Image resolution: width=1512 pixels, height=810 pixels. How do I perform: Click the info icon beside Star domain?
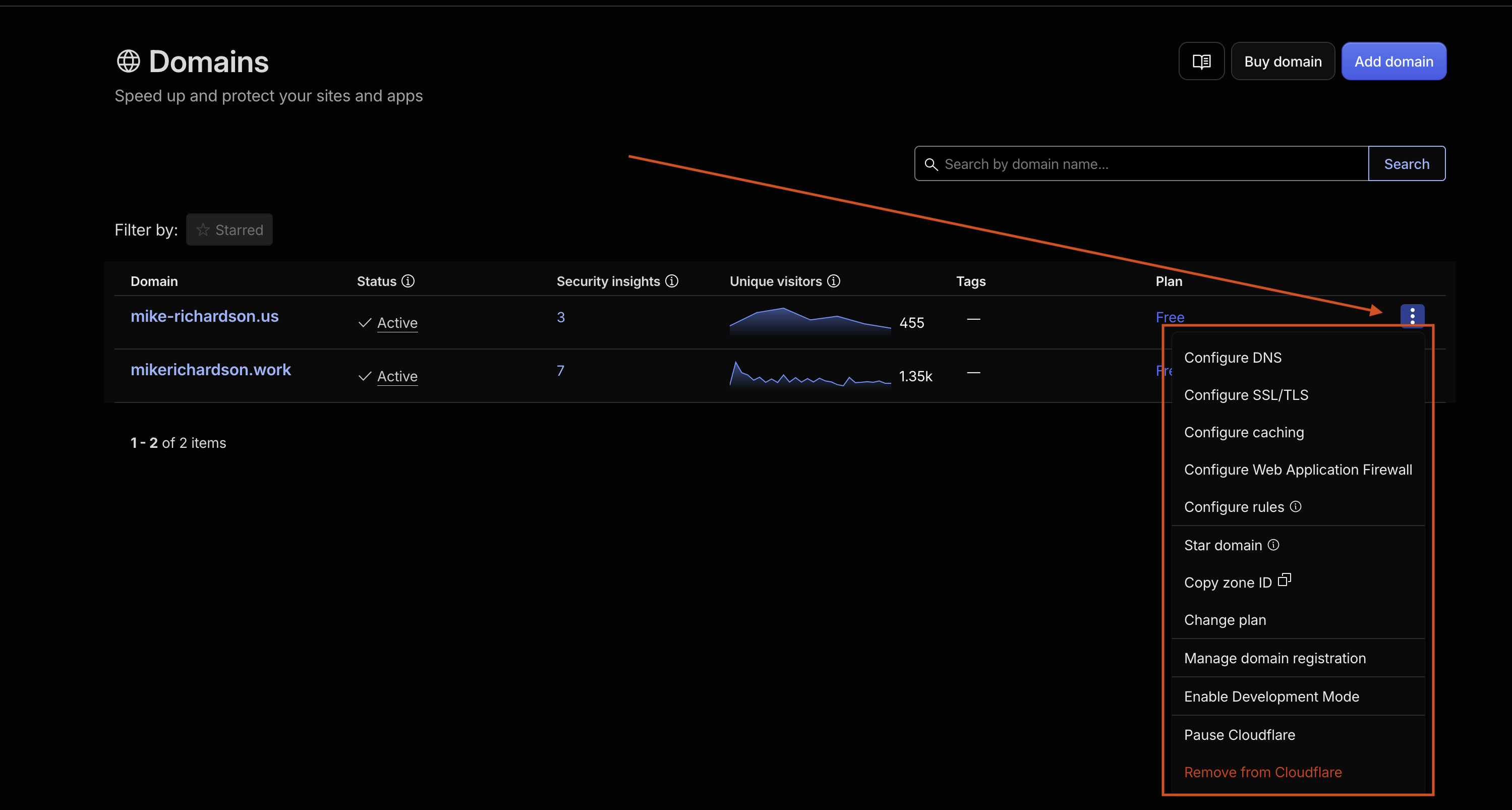click(x=1273, y=545)
